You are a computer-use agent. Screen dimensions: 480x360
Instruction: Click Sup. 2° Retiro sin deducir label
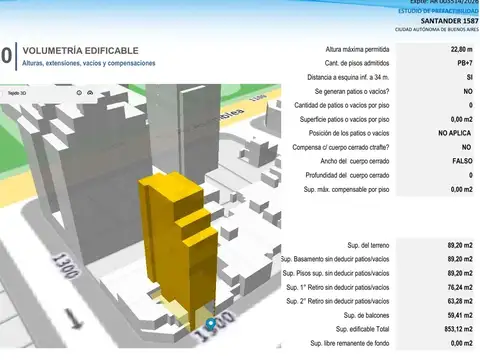[338, 301]
